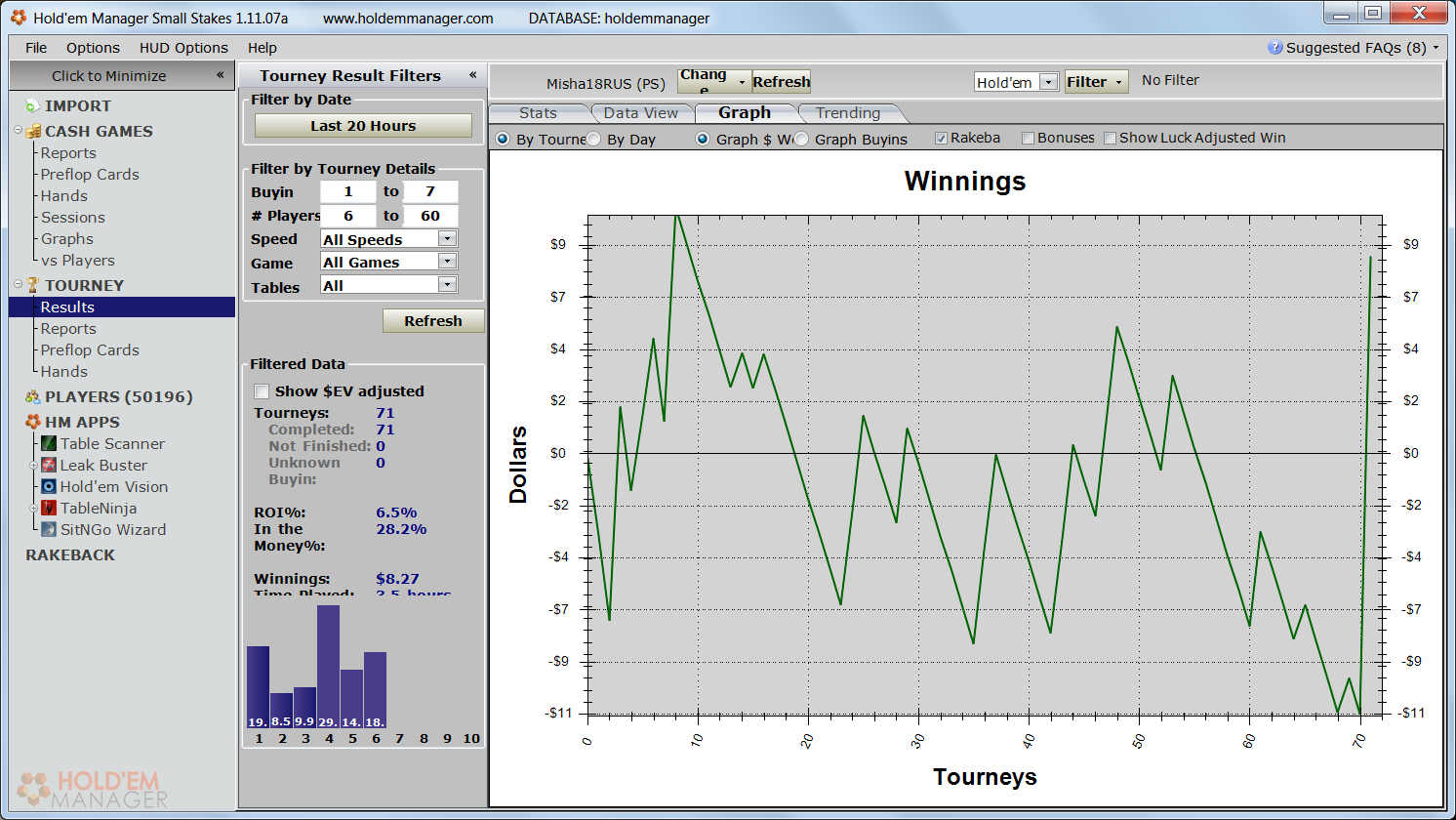
Task: Open the SitNGo Wizard app icon
Action: tap(49, 529)
